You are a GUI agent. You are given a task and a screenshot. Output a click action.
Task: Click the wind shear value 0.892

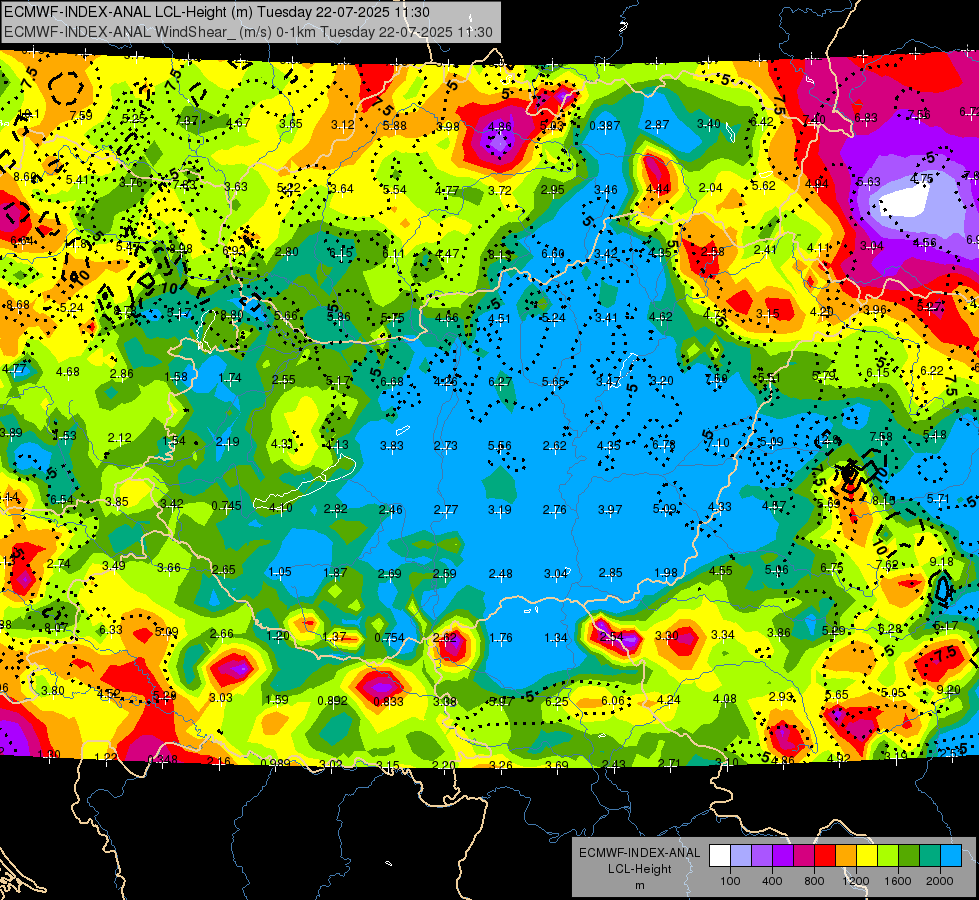(332, 701)
